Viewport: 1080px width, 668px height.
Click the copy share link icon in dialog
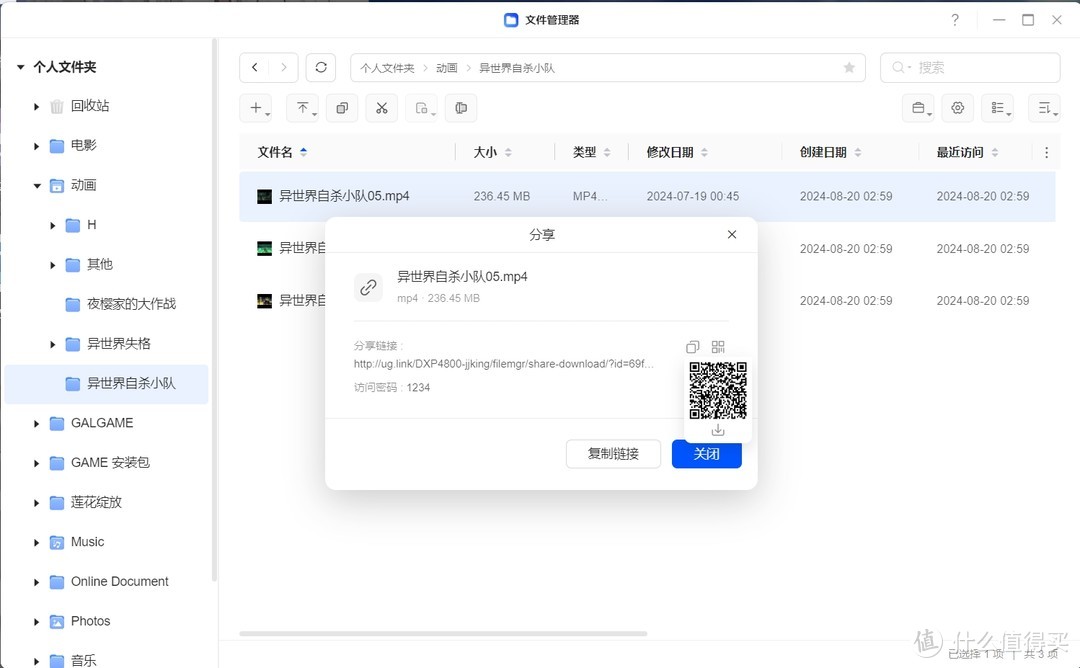(x=691, y=346)
